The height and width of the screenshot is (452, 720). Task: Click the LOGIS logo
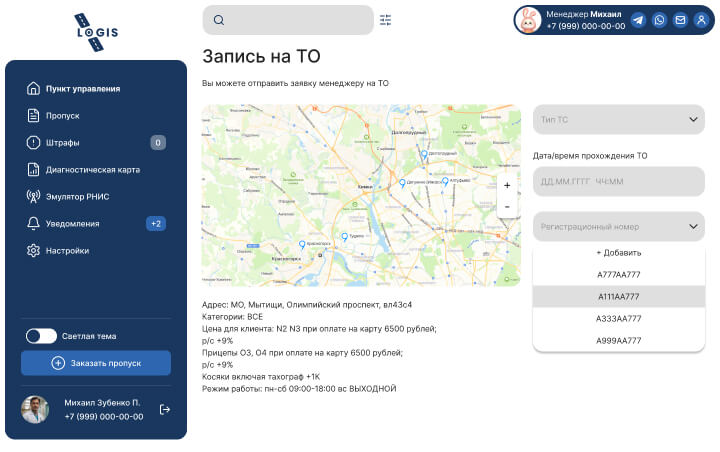tap(96, 32)
